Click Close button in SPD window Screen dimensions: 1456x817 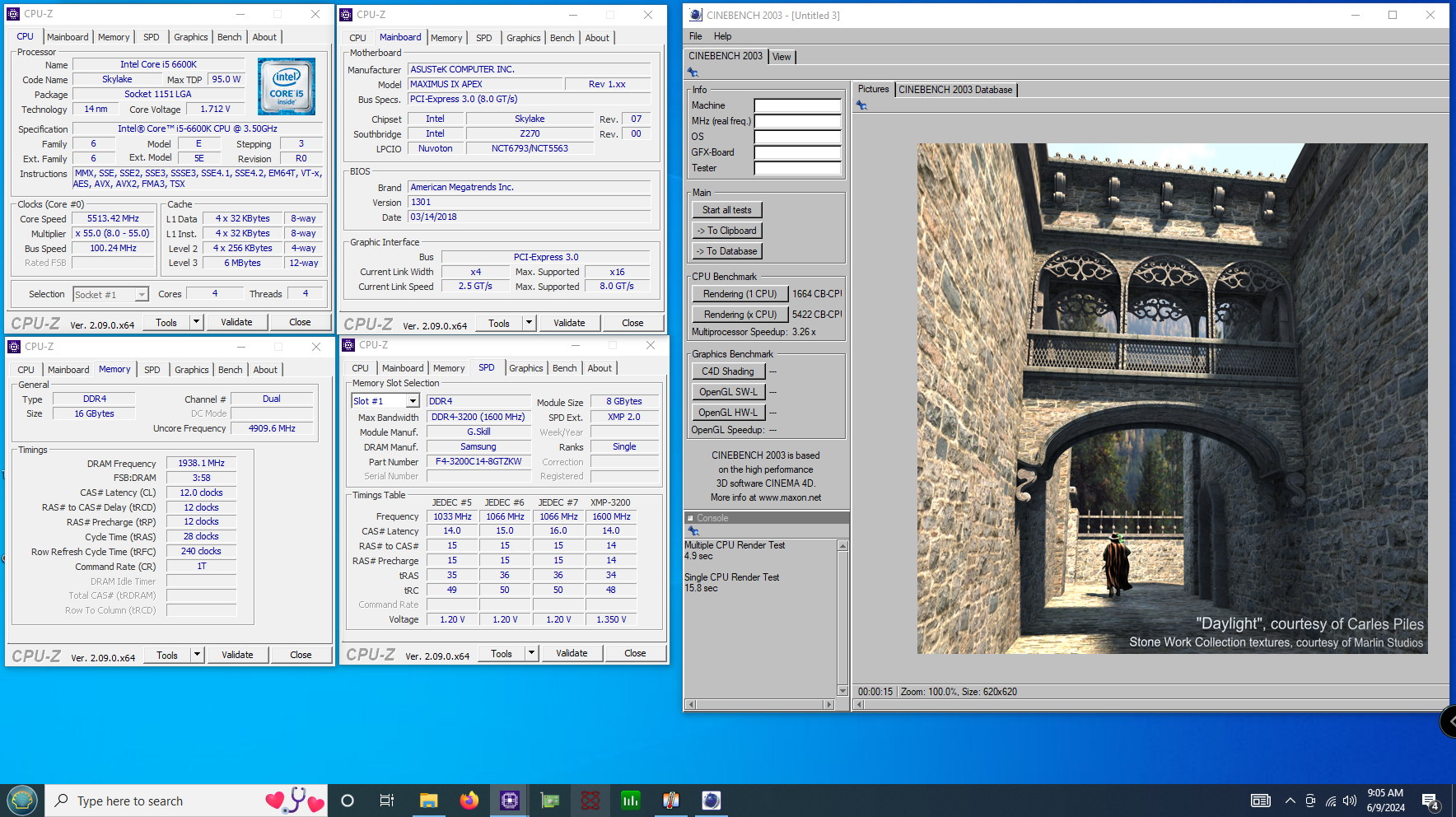635,653
